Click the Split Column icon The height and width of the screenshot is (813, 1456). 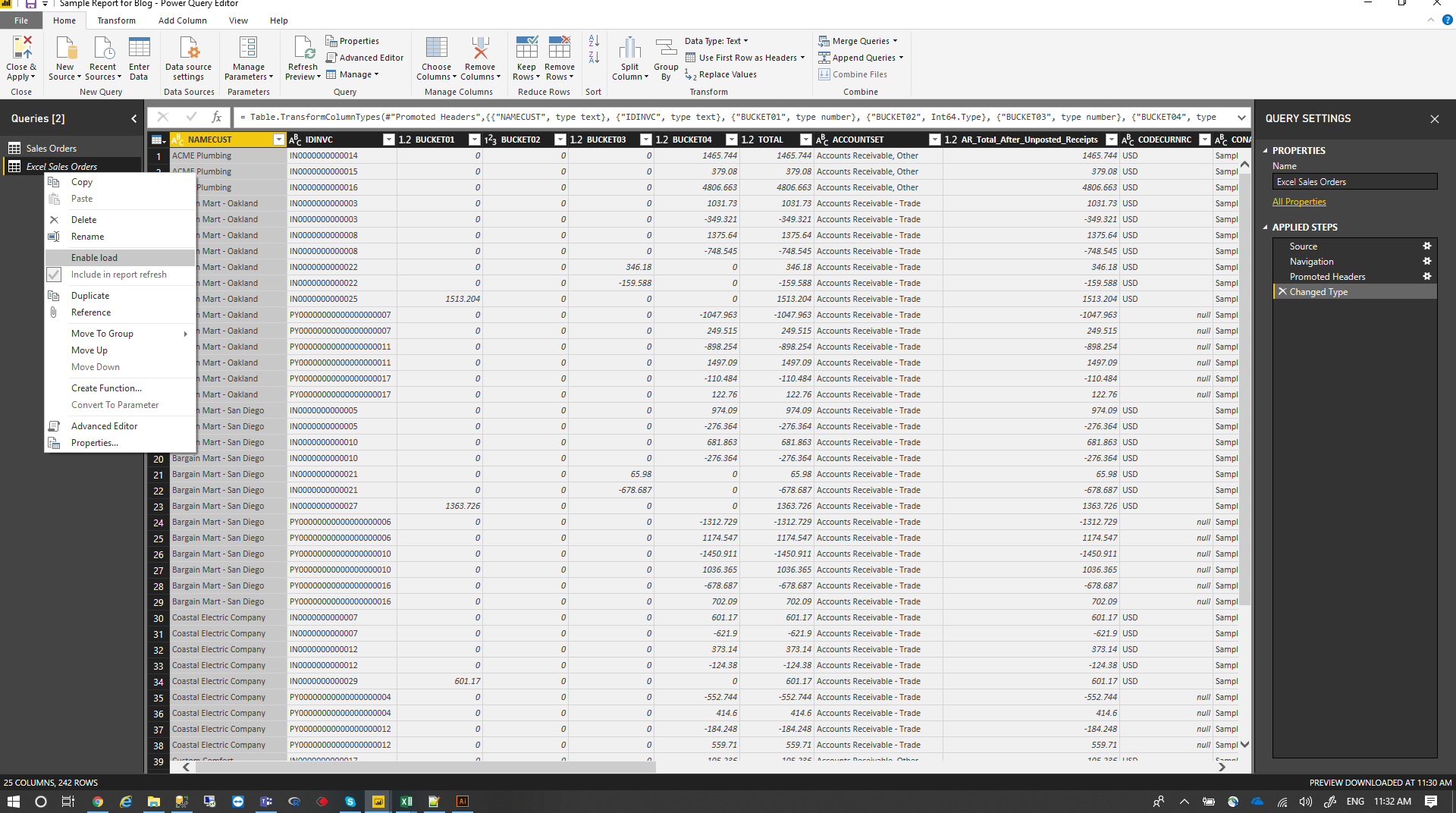point(629,49)
